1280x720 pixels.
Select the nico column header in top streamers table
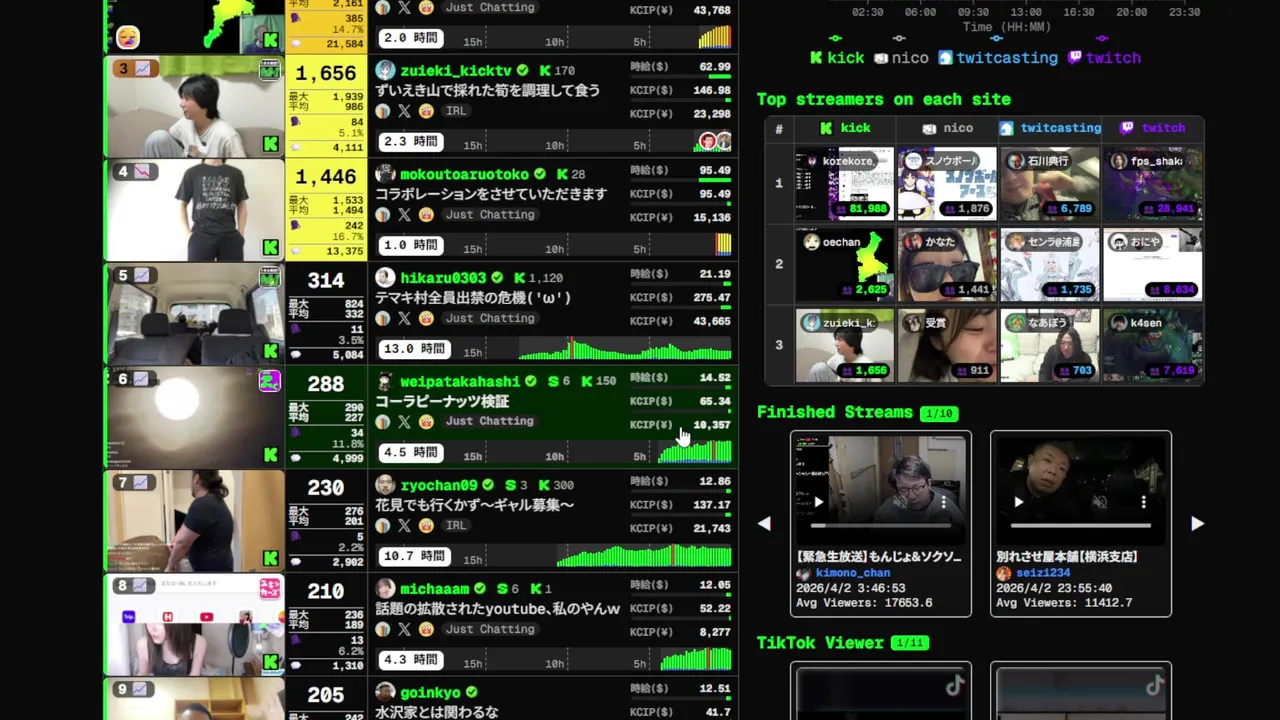pos(947,128)
